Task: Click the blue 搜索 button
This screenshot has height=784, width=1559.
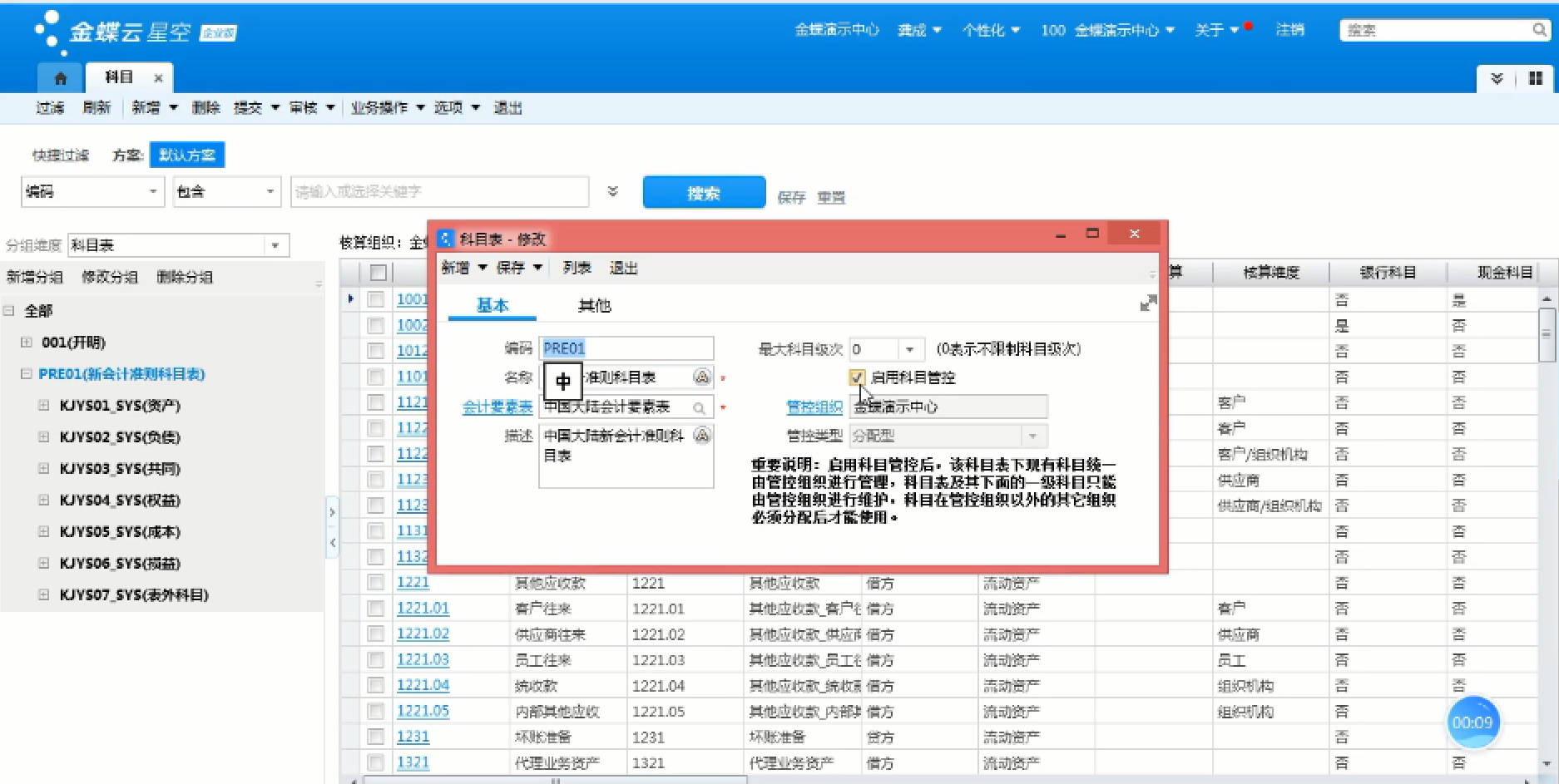Action: (704, 193)
